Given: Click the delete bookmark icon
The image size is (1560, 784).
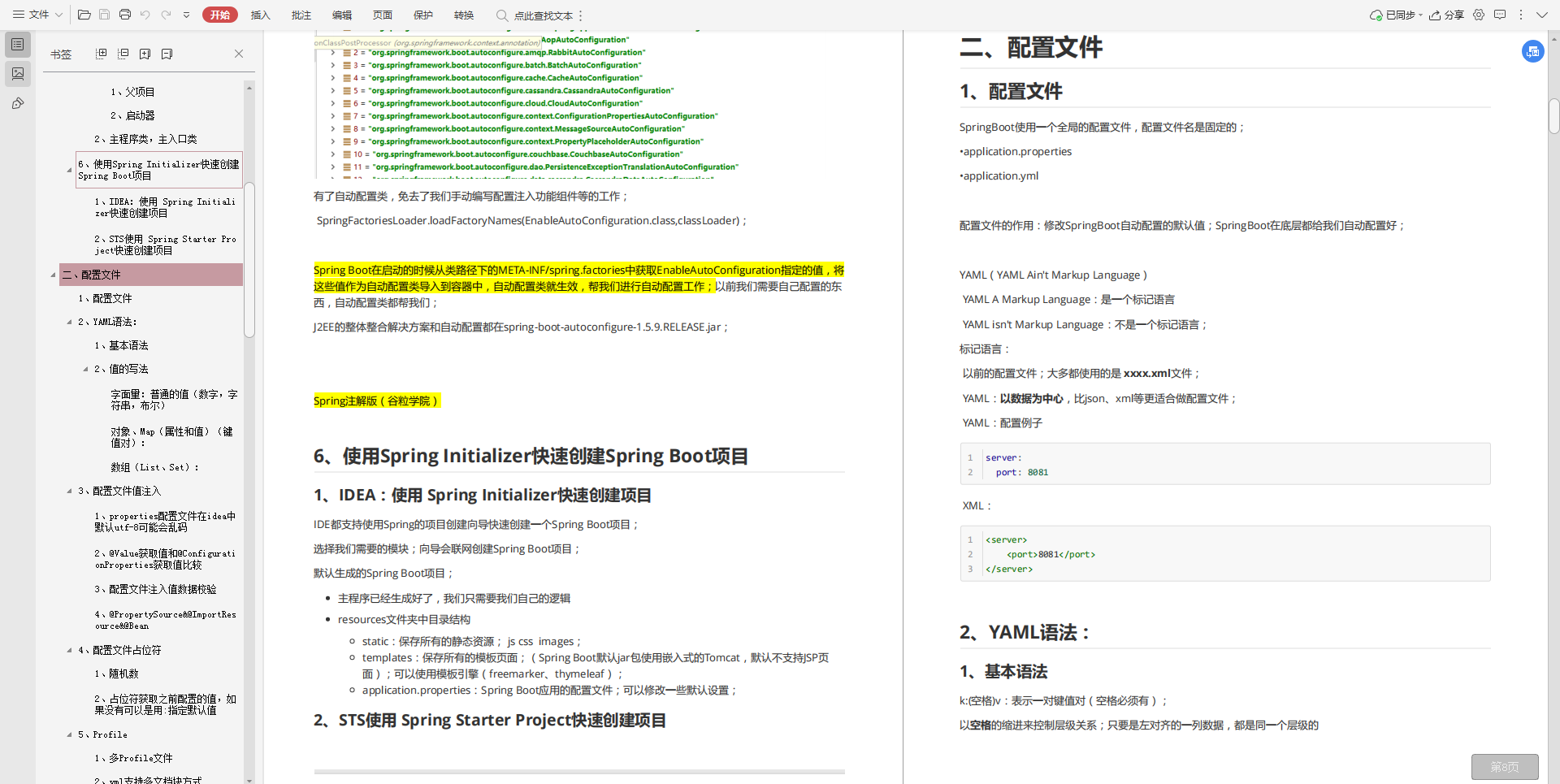Looking at the screenshot, I should pyautogui.click(x=167, y=54).
